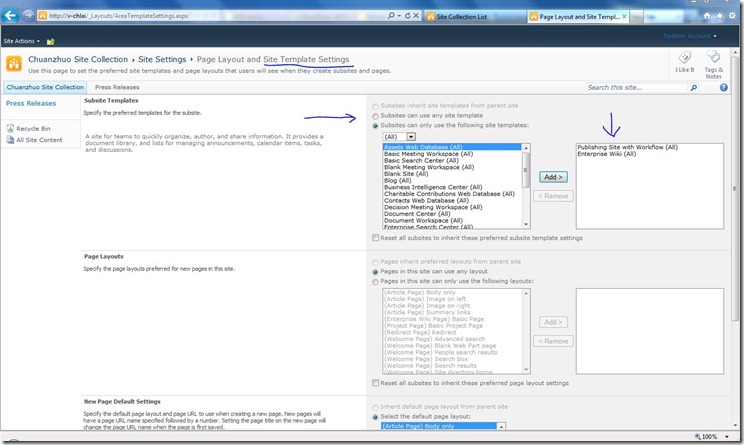Click the Remove button for site templates
This screenshot has width=744, height=445.
click(553, 196)
